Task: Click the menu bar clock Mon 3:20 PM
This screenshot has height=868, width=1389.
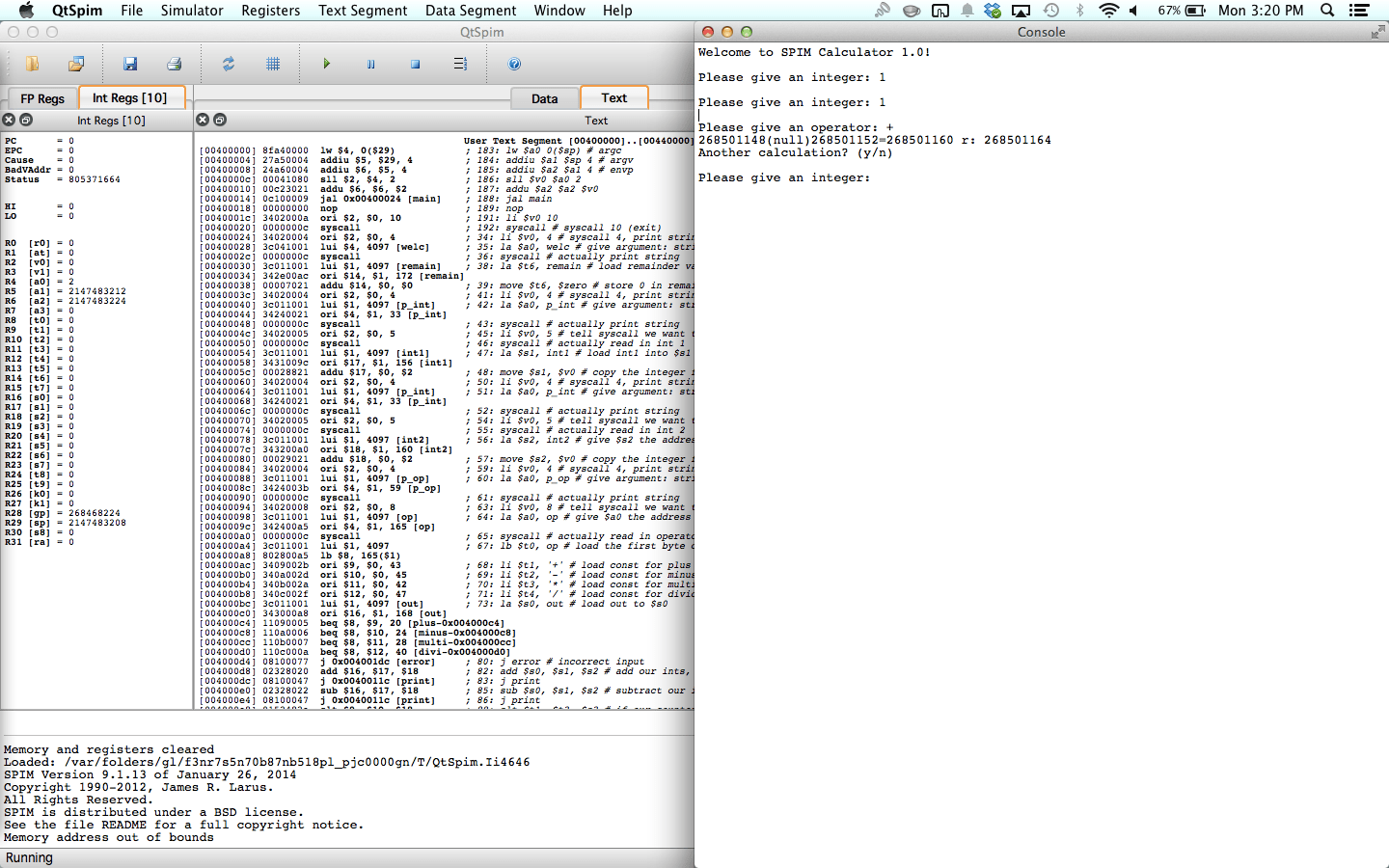Action: (1261, 11)
